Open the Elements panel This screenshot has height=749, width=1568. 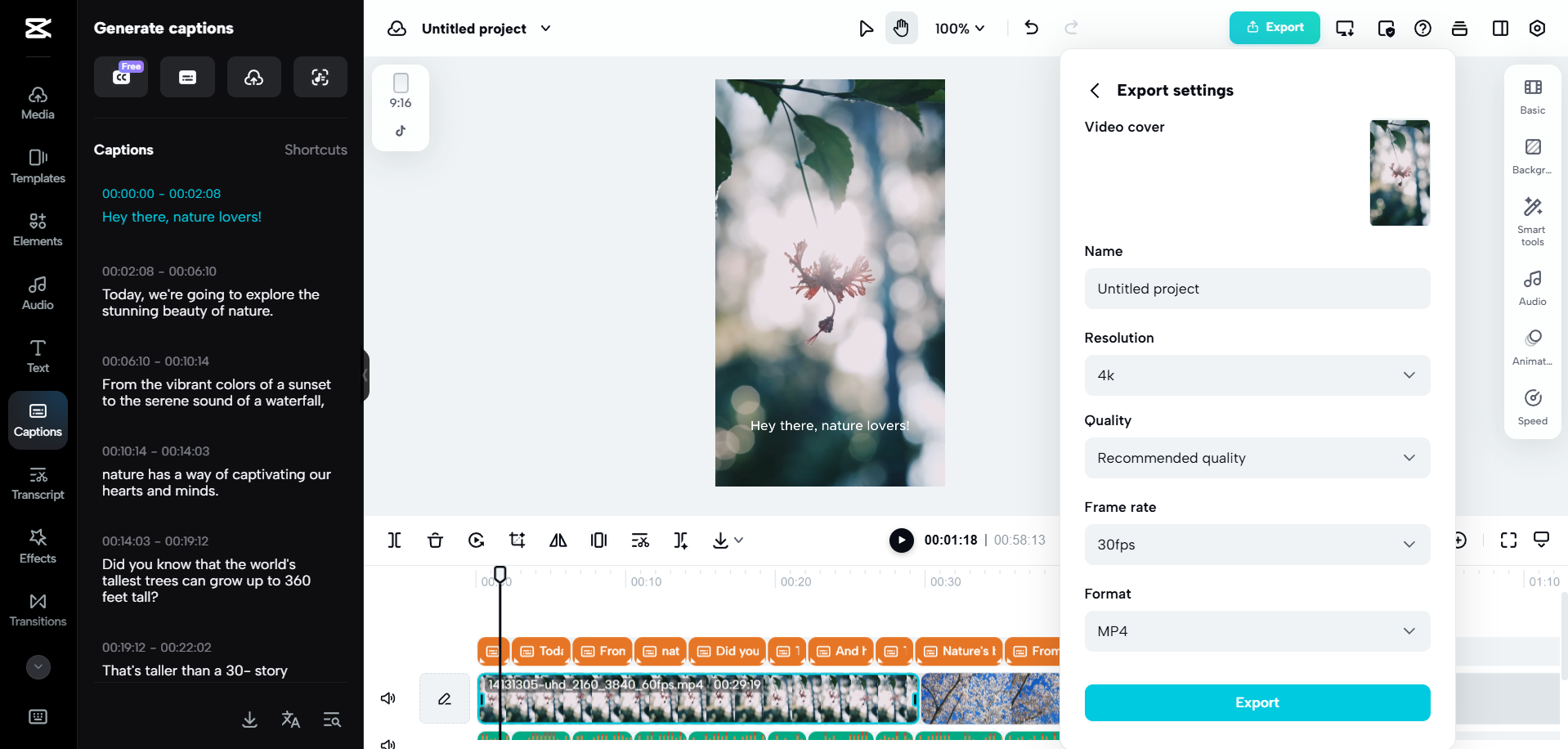tap(38, 230)
